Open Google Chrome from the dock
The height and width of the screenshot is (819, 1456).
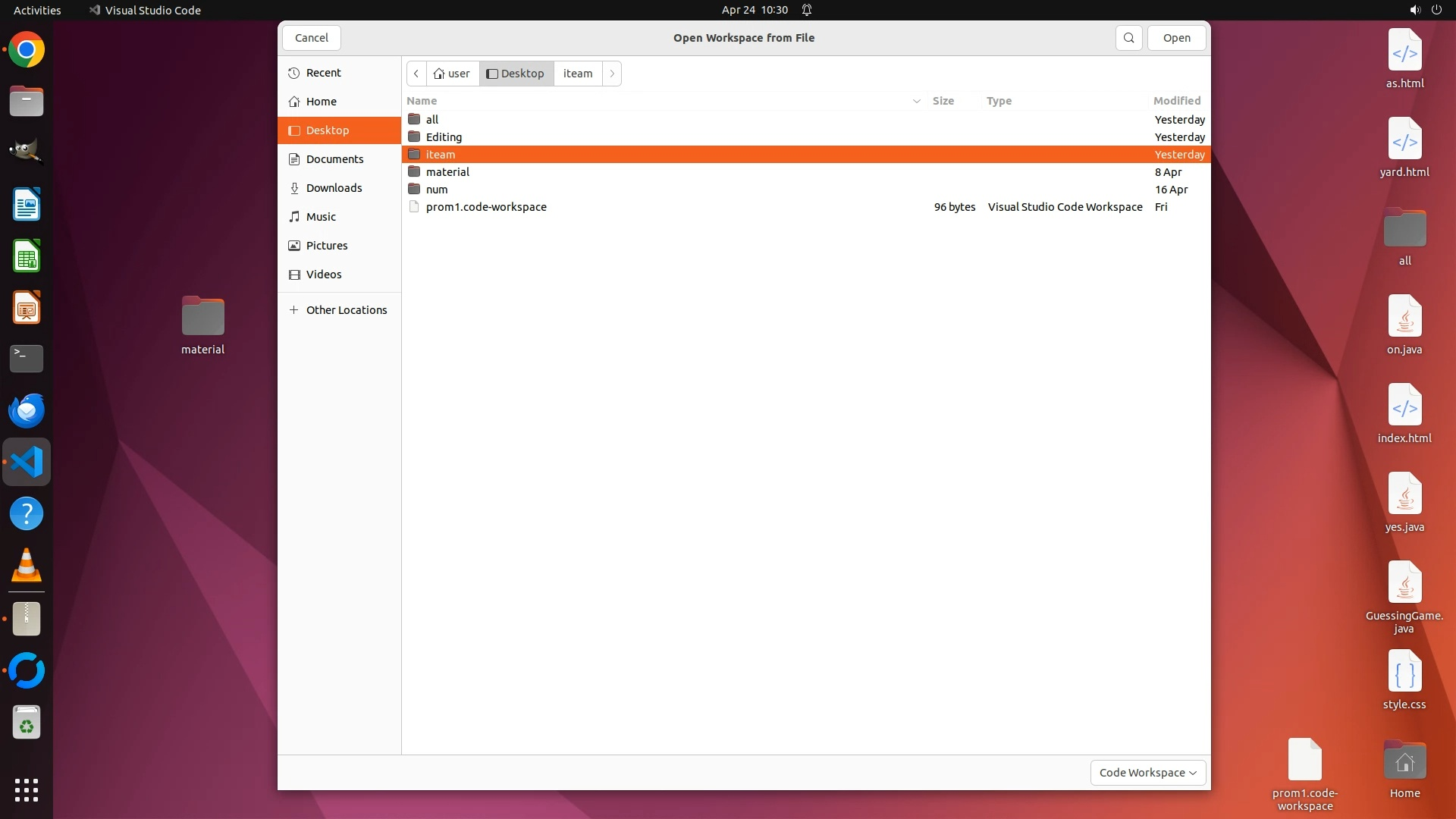tap(27, 50)
